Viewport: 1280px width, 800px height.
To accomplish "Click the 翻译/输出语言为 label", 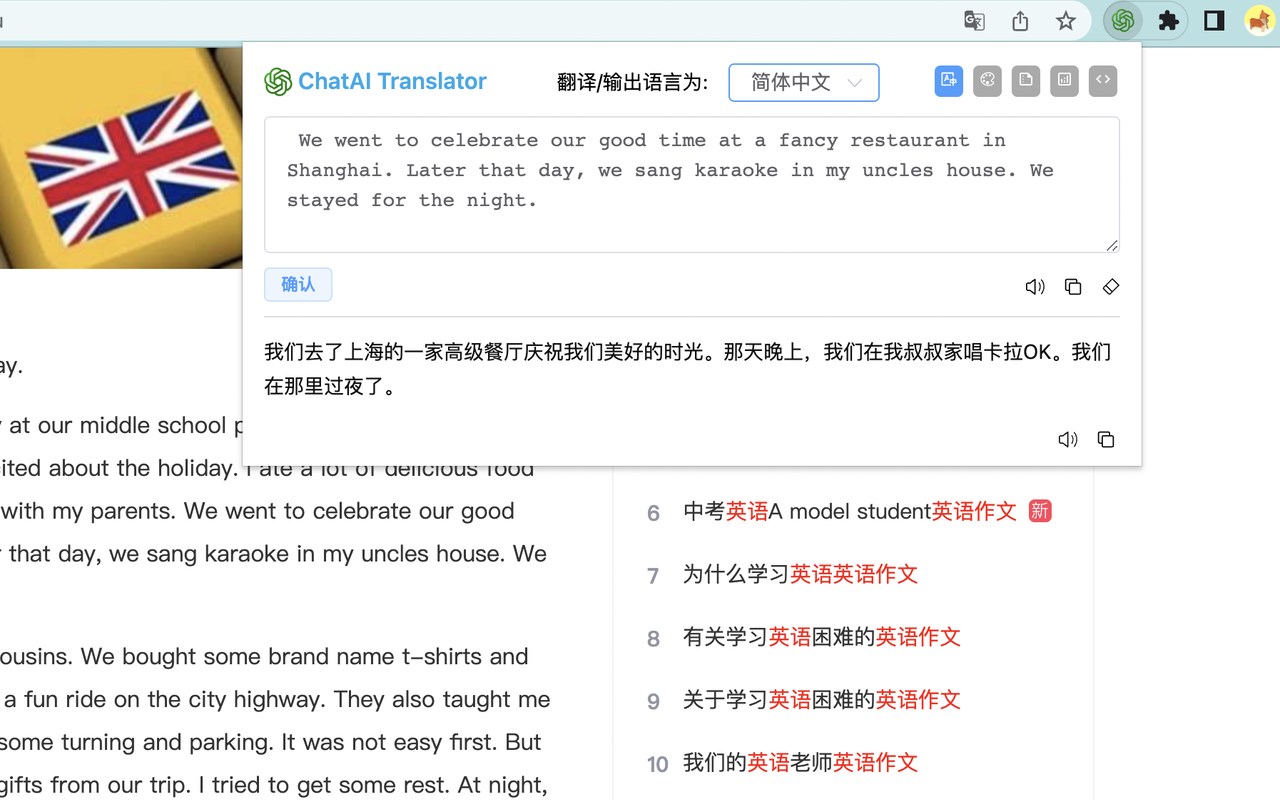I will pyautogui.click(x=632, y=82).
